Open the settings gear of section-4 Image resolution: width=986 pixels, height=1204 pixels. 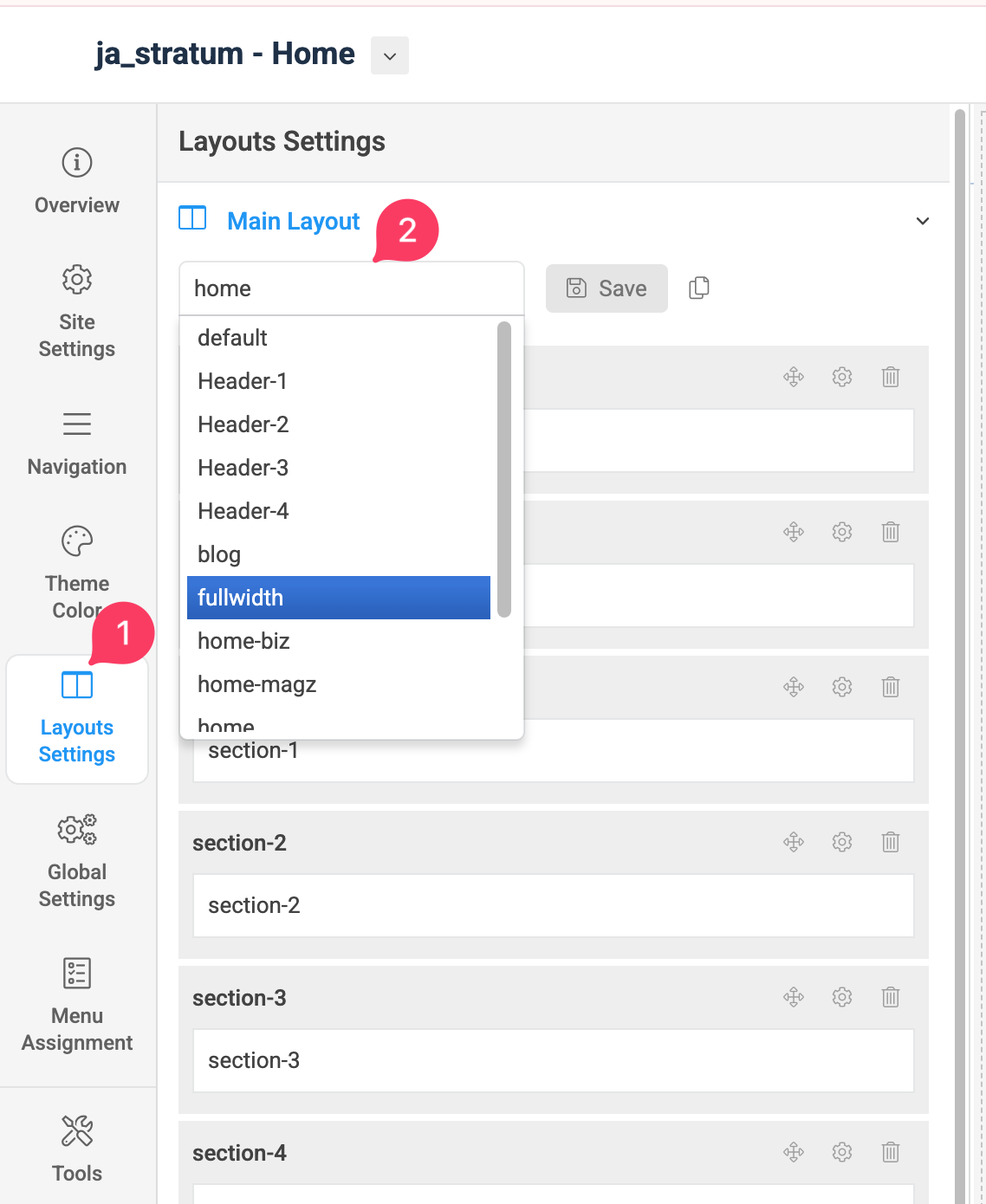click(x=842, y=1152)
